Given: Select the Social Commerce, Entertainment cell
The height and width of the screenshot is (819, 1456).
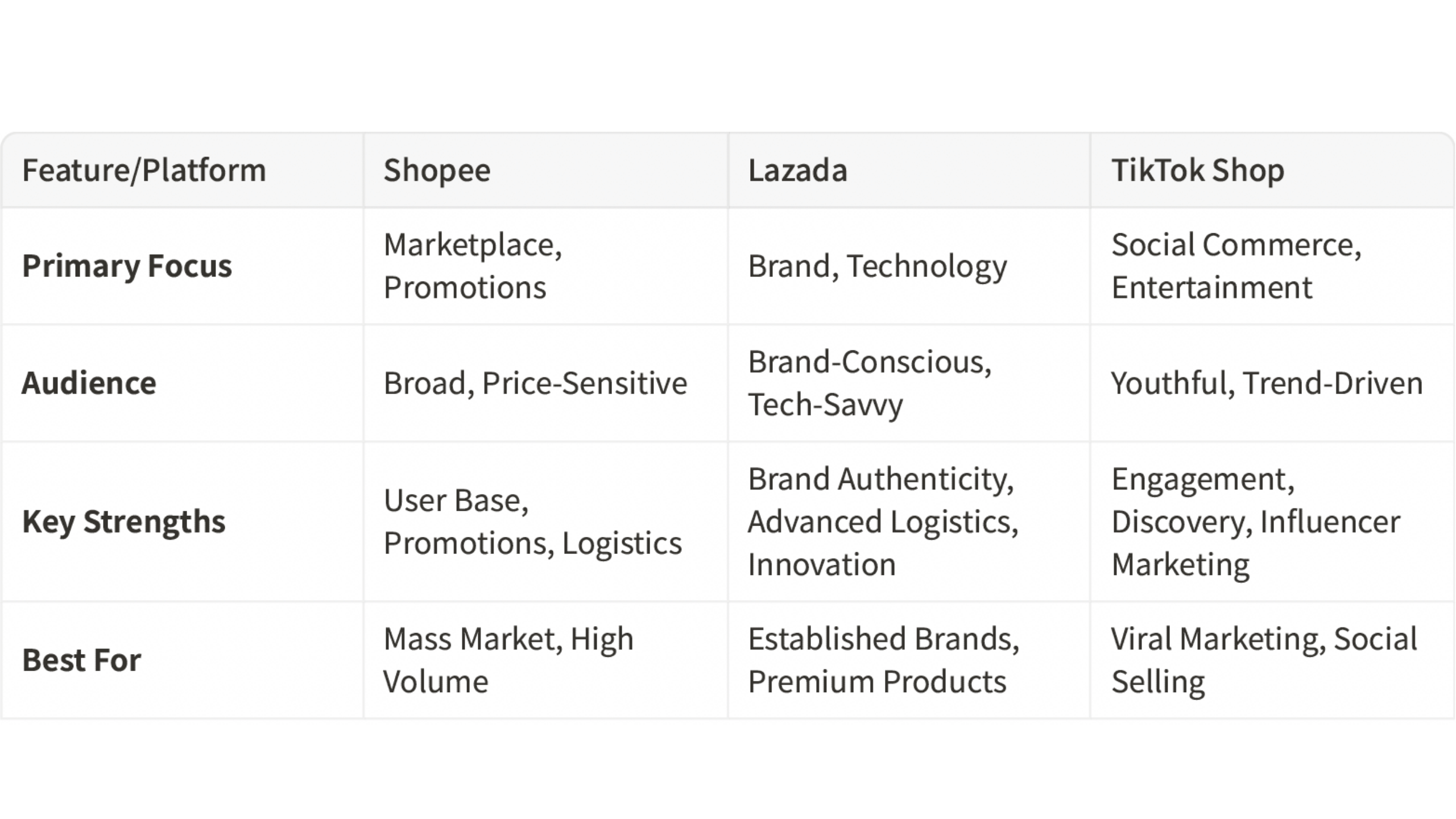Looking at the screenshot, I should (x=1272, y=266).
